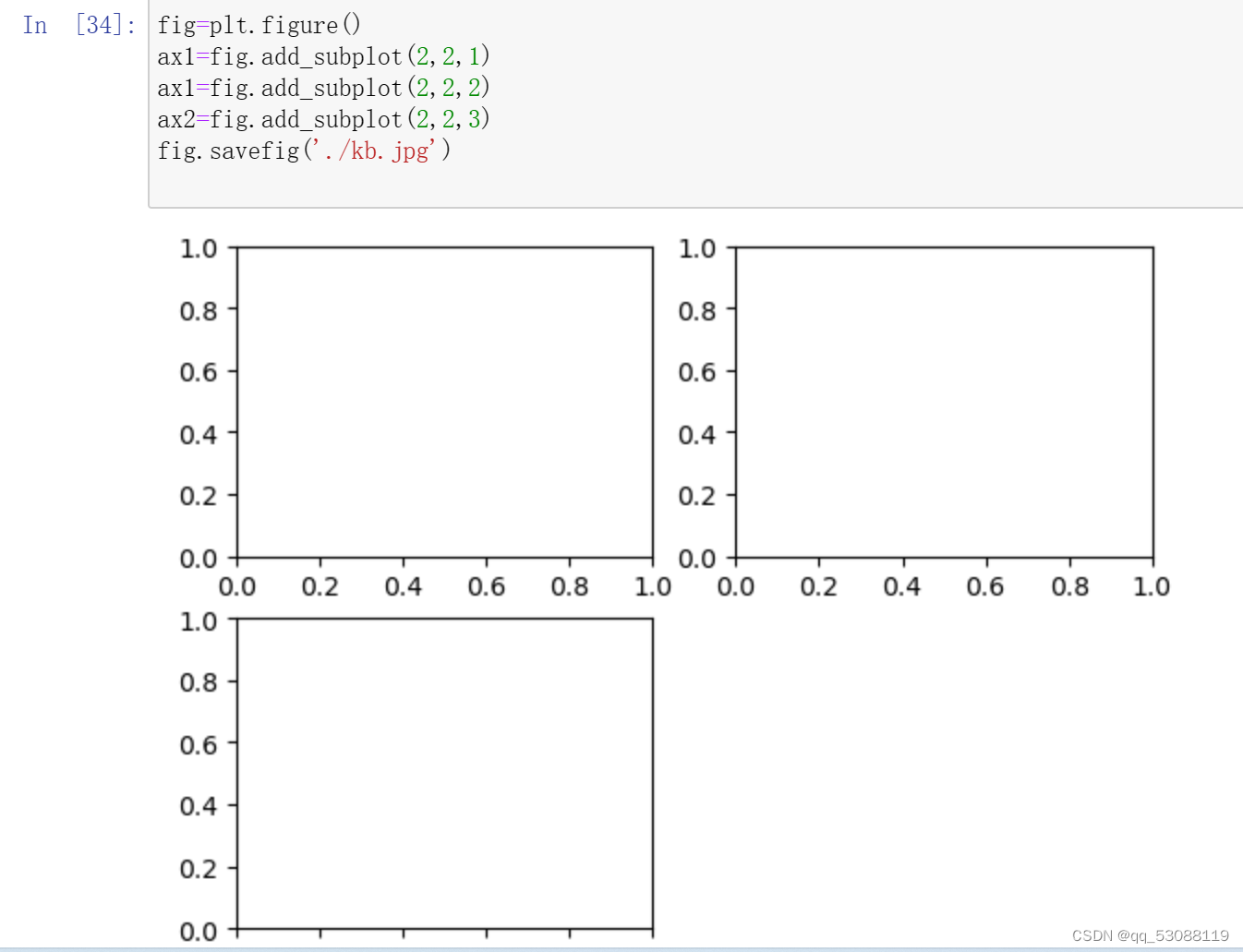Click the top-left subplot axes

point(445,403)
